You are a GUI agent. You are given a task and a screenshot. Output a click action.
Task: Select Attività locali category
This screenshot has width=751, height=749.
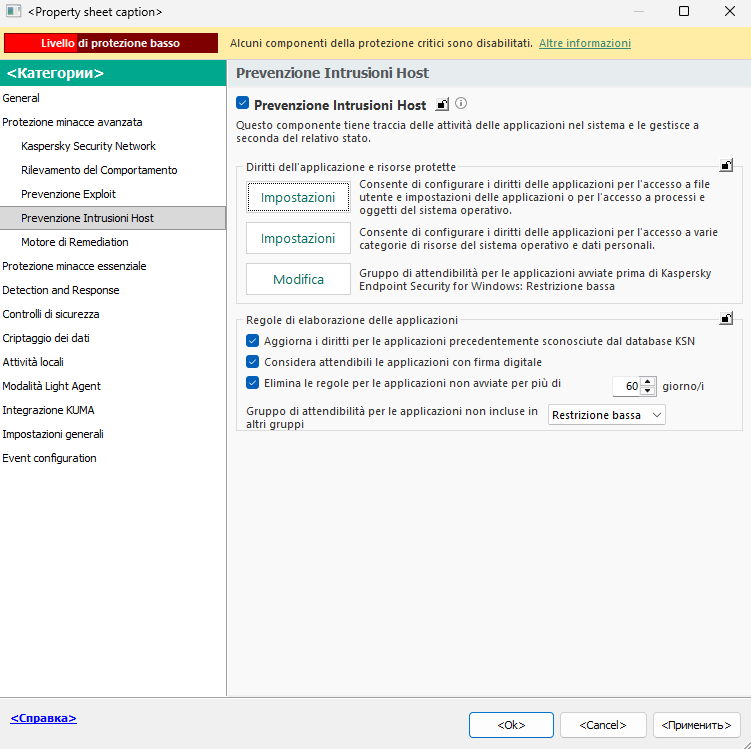(x=113, y=362)
